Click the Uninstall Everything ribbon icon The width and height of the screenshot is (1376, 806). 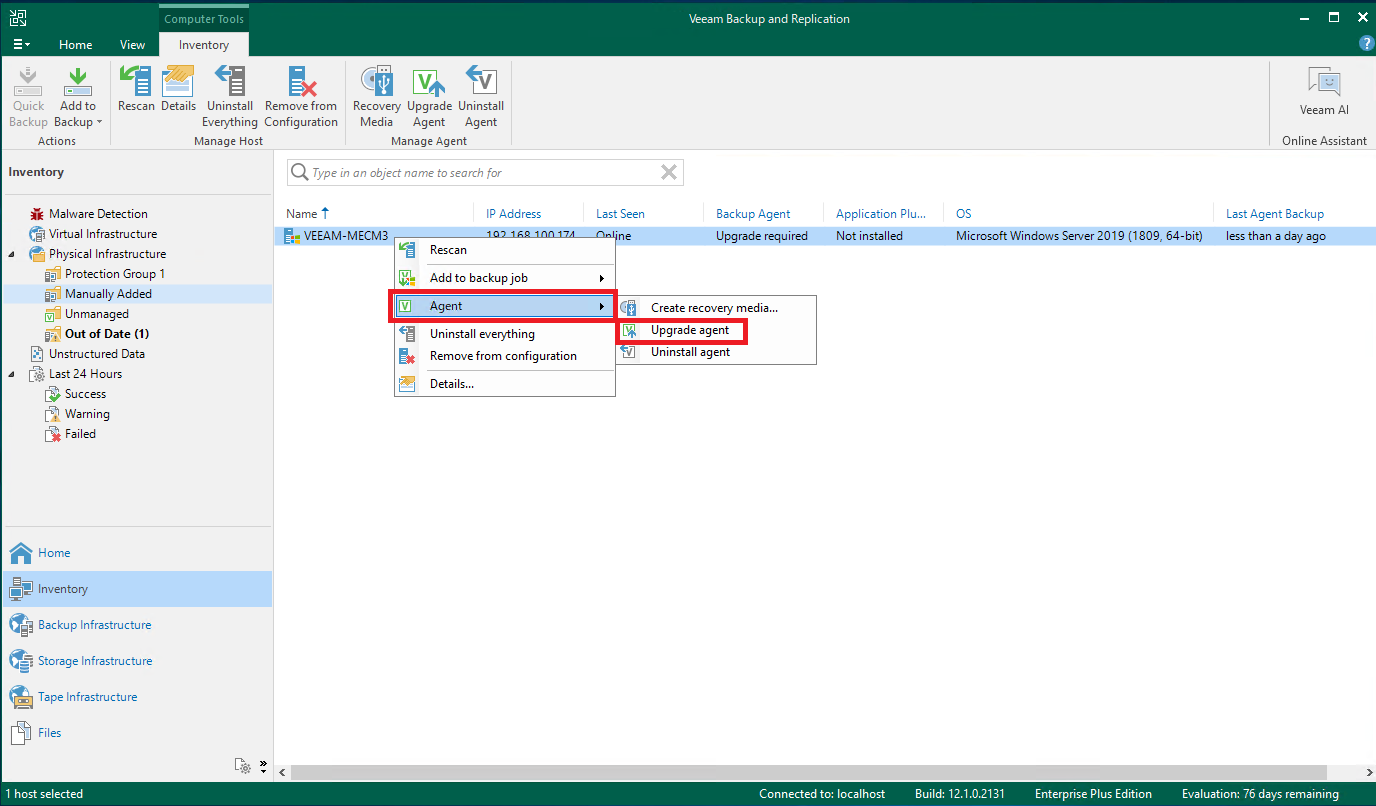coord(230,96)
